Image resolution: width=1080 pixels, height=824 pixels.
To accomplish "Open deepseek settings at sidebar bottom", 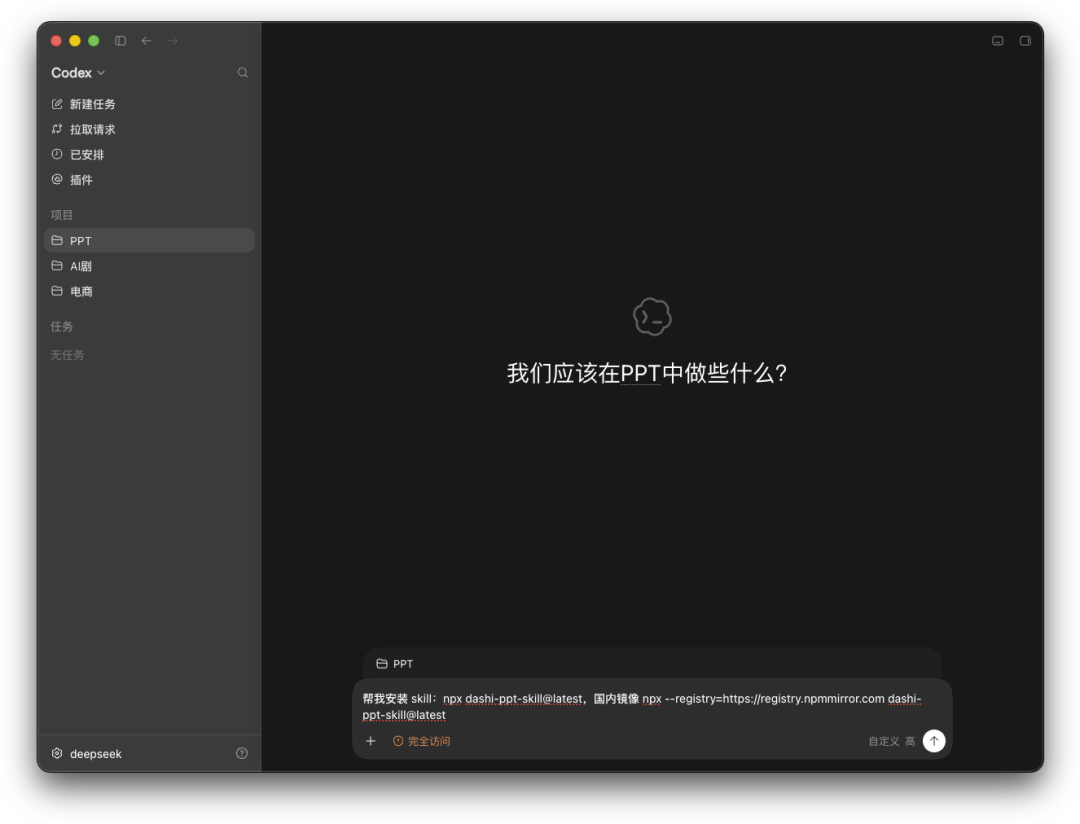I will point(96,754).
